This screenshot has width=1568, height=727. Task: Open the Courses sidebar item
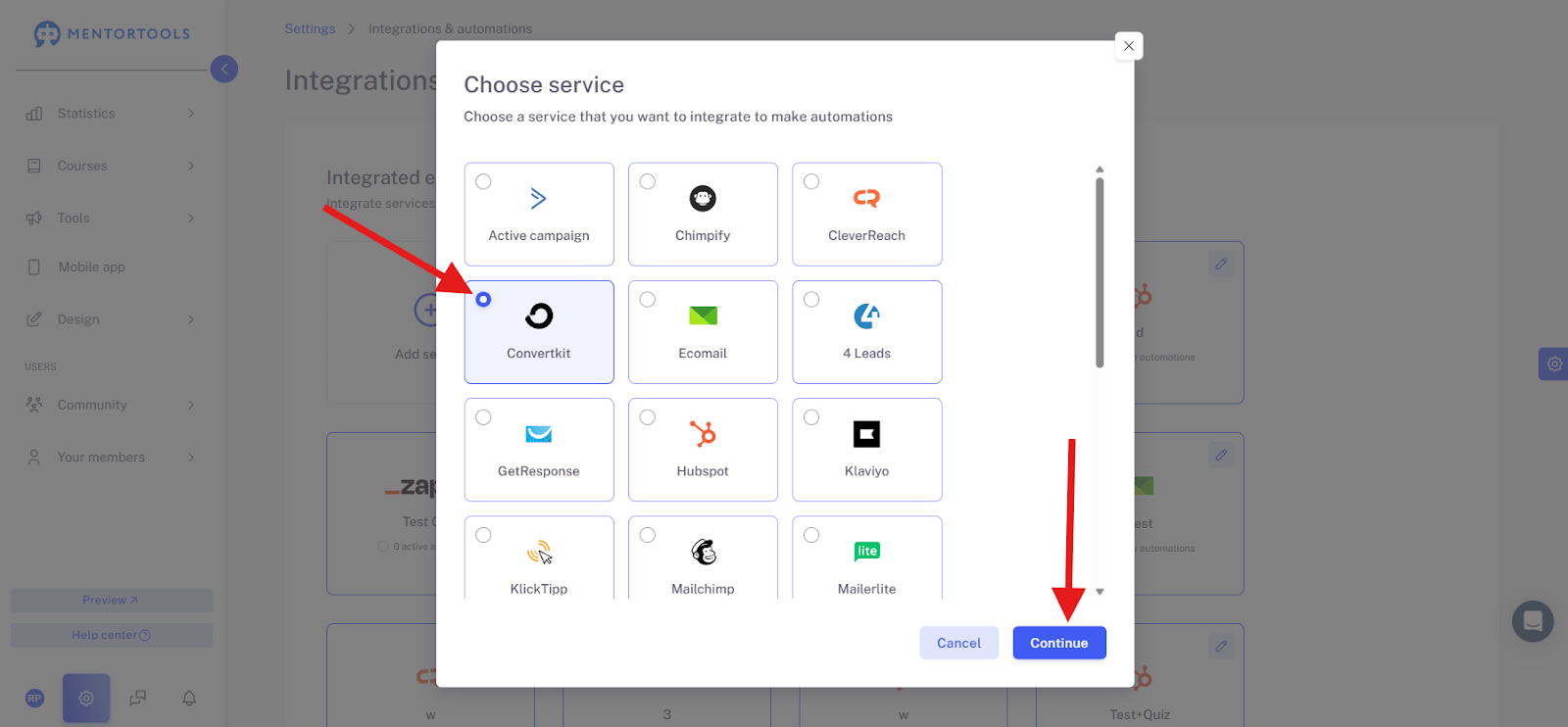click(x=112, y=166)
